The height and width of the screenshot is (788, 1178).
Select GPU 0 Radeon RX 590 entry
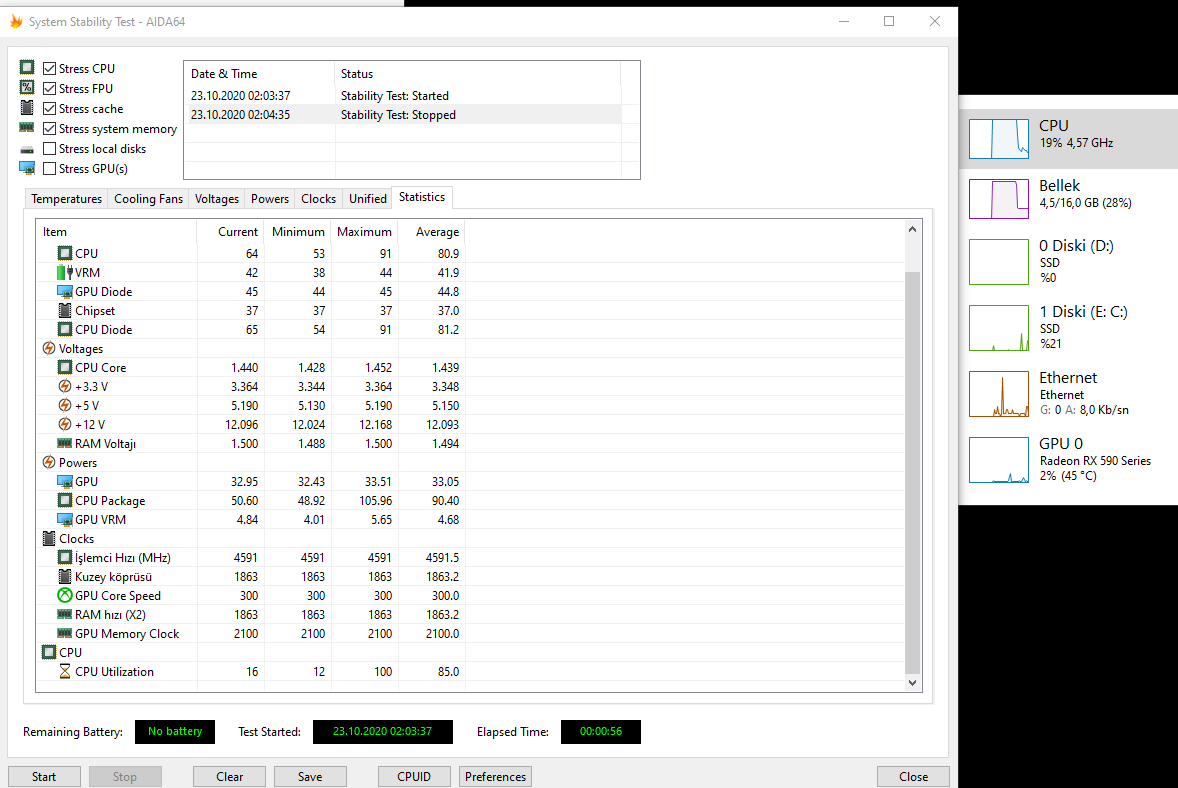1068,460
